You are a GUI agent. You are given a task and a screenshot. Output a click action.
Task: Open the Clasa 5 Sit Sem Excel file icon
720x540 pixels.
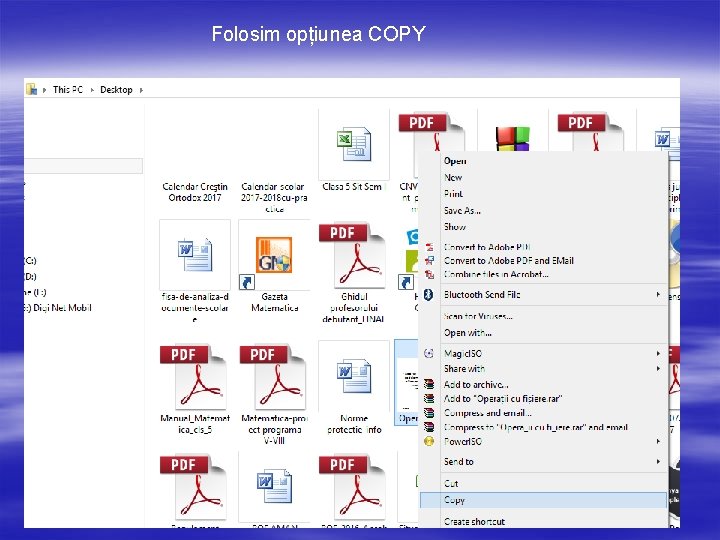point(354,144)
